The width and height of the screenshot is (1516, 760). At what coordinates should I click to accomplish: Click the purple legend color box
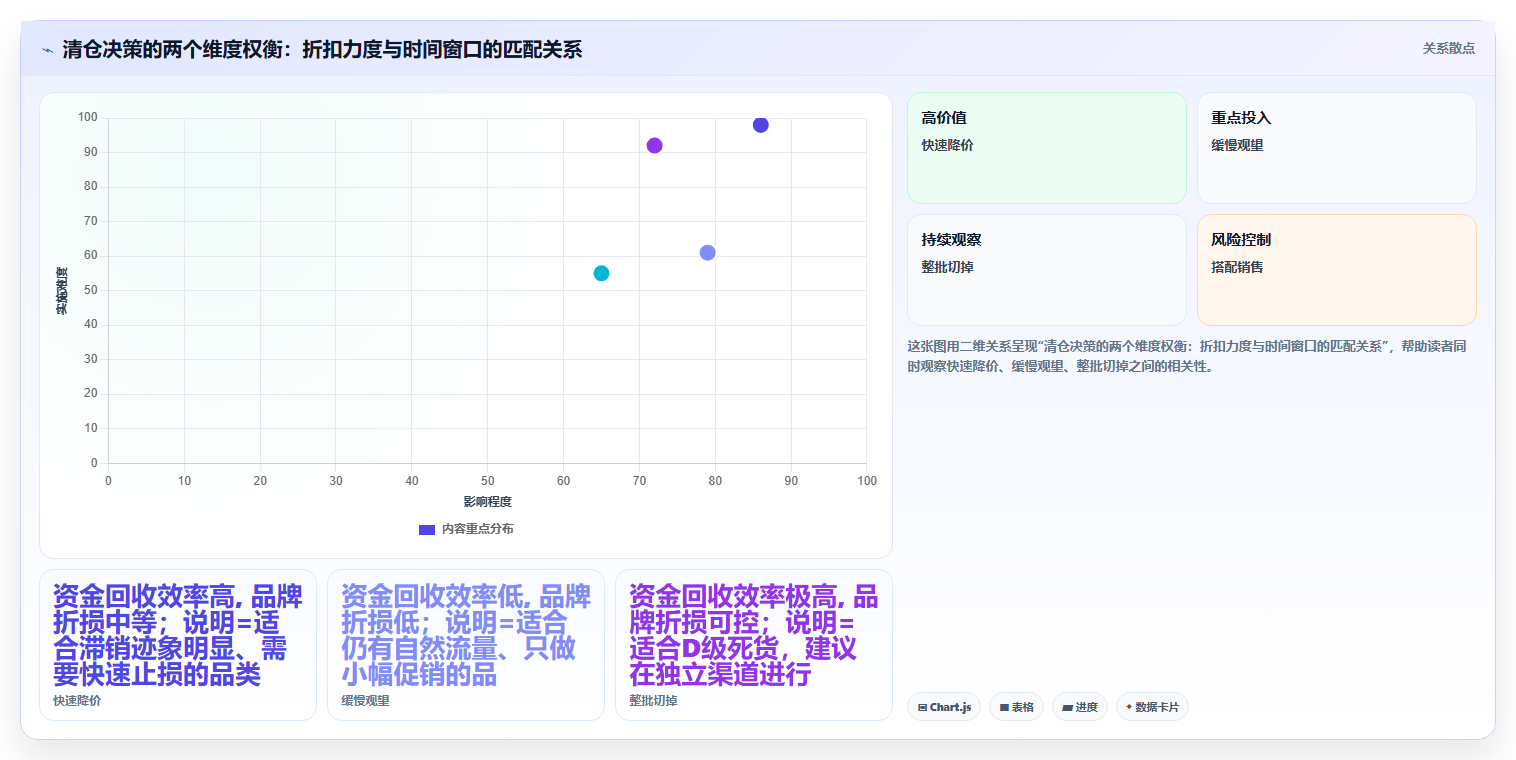(427, 529)
